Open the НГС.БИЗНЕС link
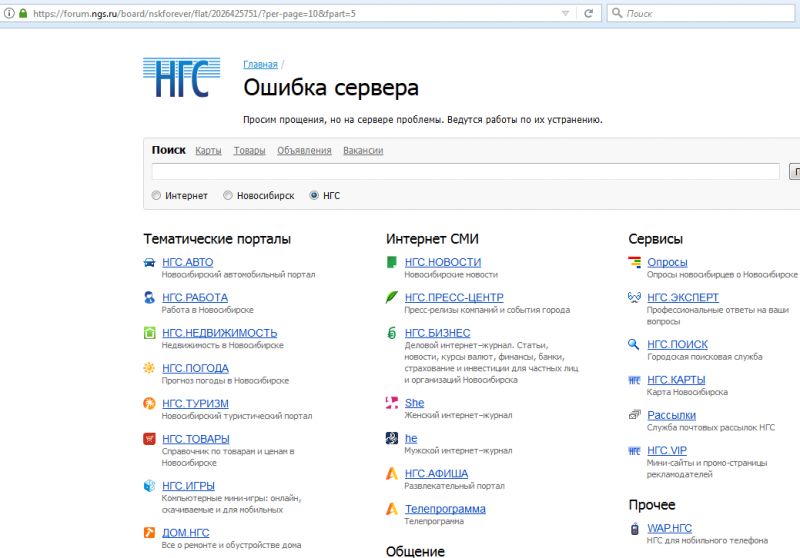The height and width of the screenshot is (558, 800). pyautogui.click(x=437, y=333)
